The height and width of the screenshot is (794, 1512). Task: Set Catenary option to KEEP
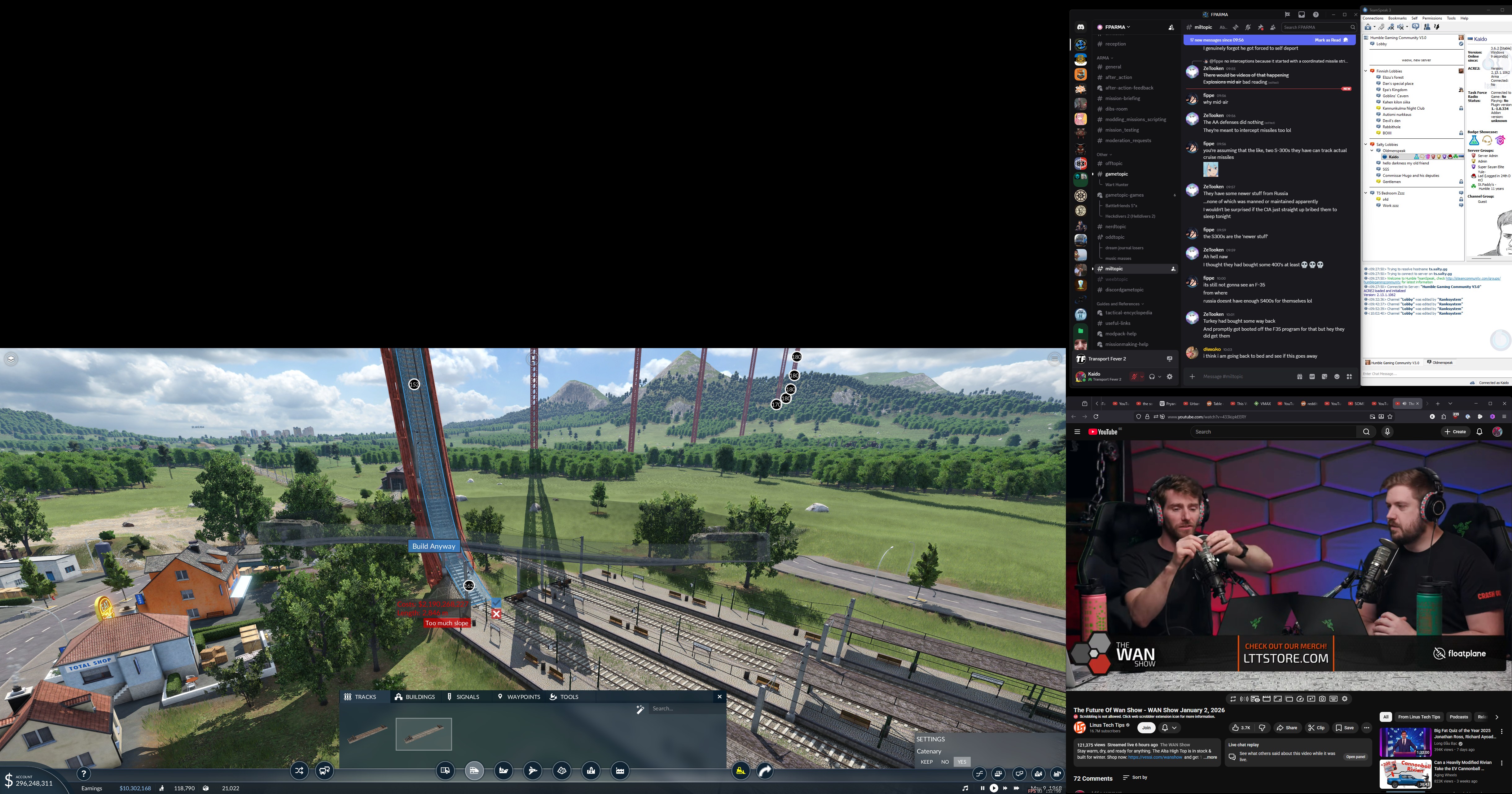pos(927,762)
